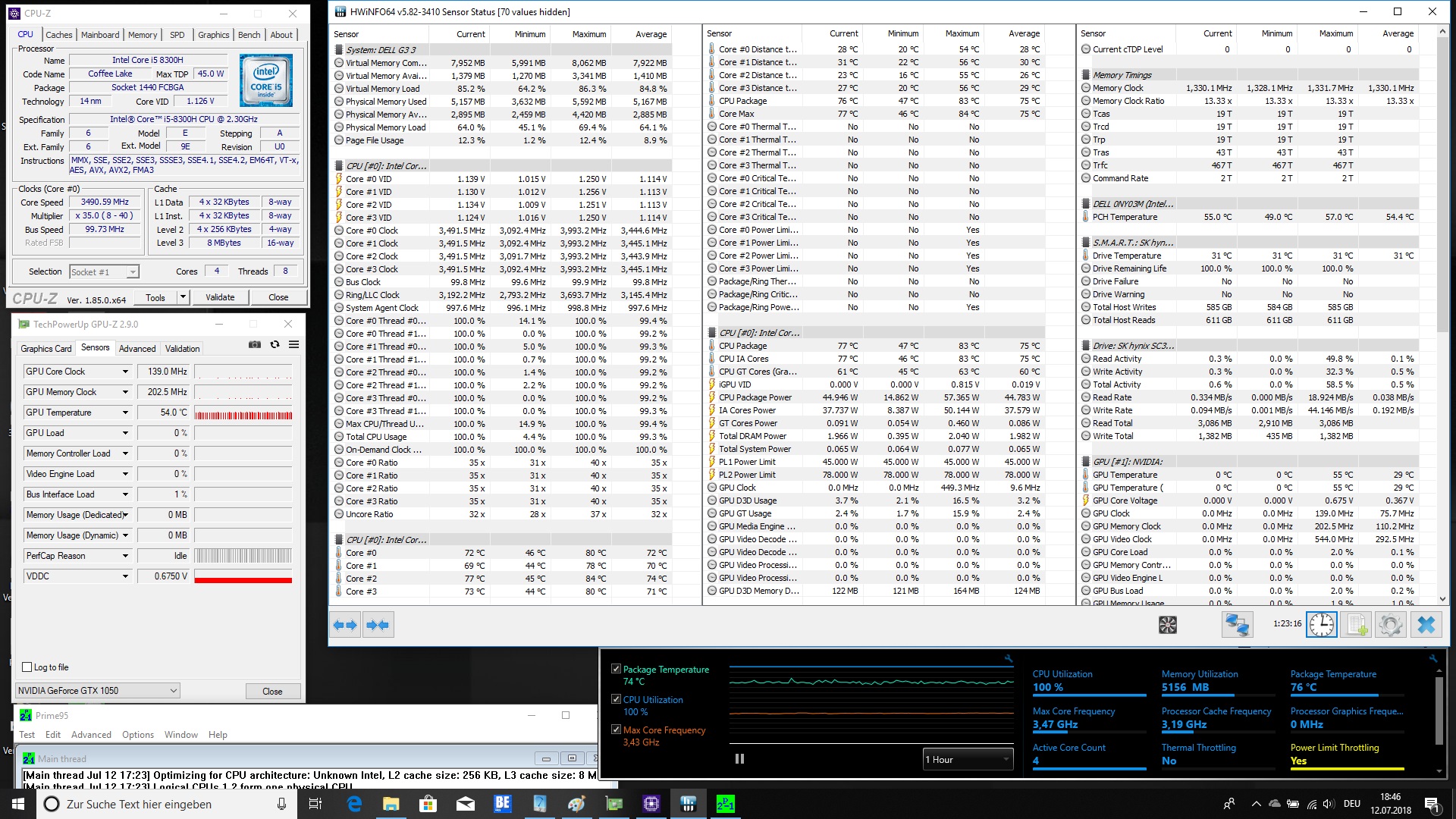Toggle Max Core Frequency graph checkbox

[616, 730]
